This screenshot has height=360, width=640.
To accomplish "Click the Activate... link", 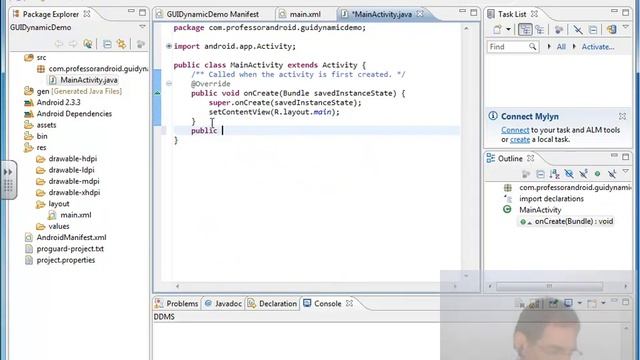I will pos(598,47).
